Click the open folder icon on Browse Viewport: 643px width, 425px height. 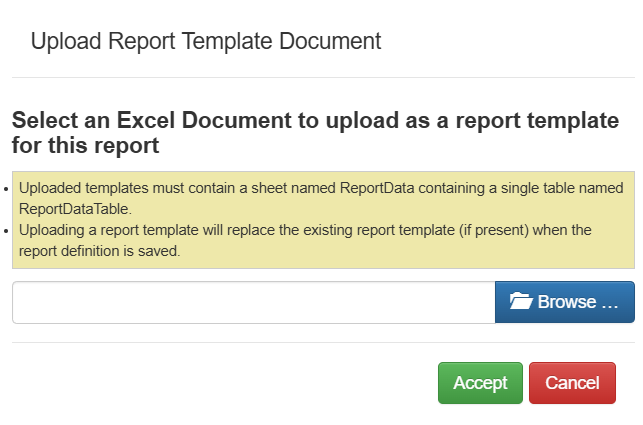(x=521, y=302)
